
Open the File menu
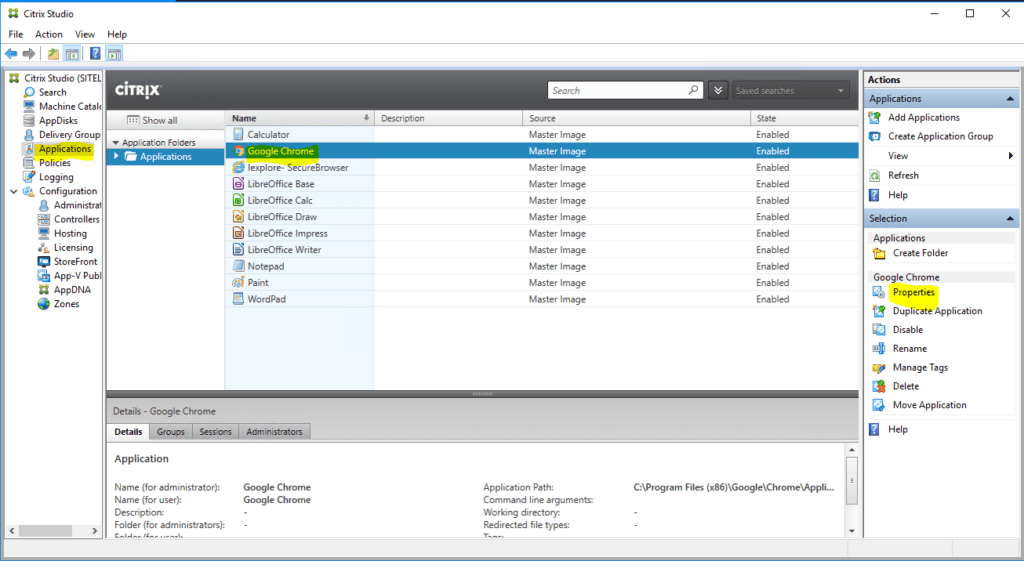click(16, 34)
